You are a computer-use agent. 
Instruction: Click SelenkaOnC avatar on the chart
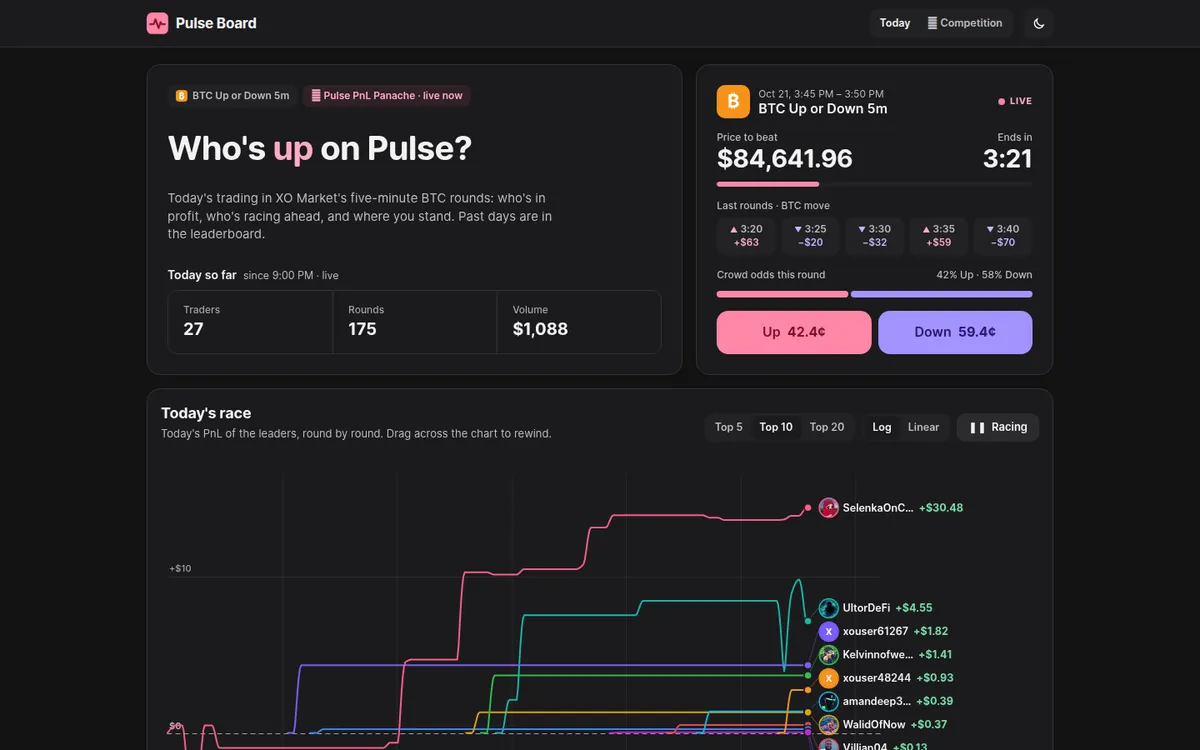[828, 507]
